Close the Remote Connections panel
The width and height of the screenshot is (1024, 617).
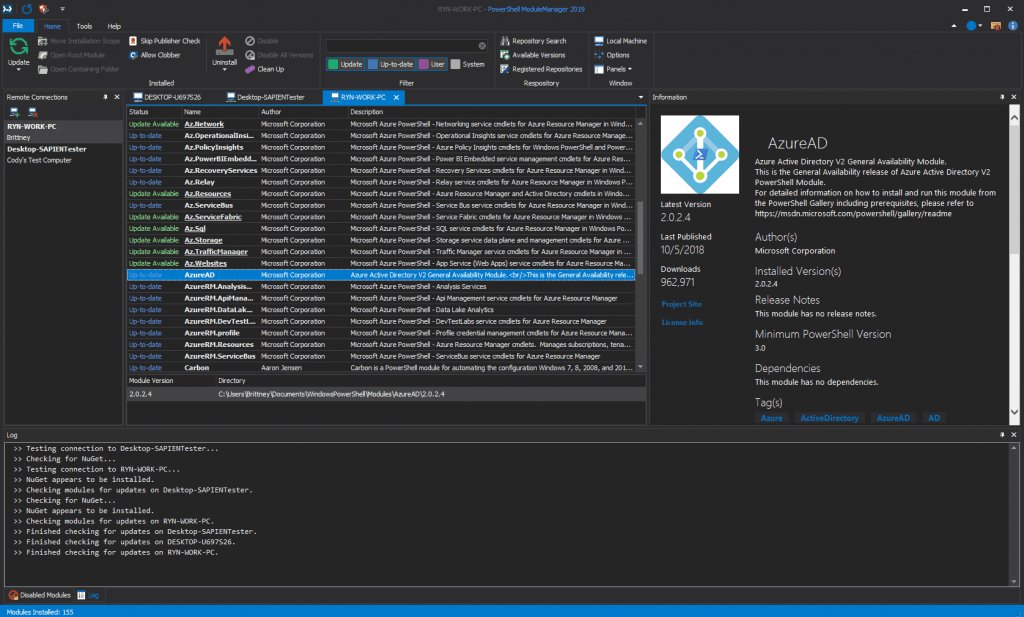(117, 97)
